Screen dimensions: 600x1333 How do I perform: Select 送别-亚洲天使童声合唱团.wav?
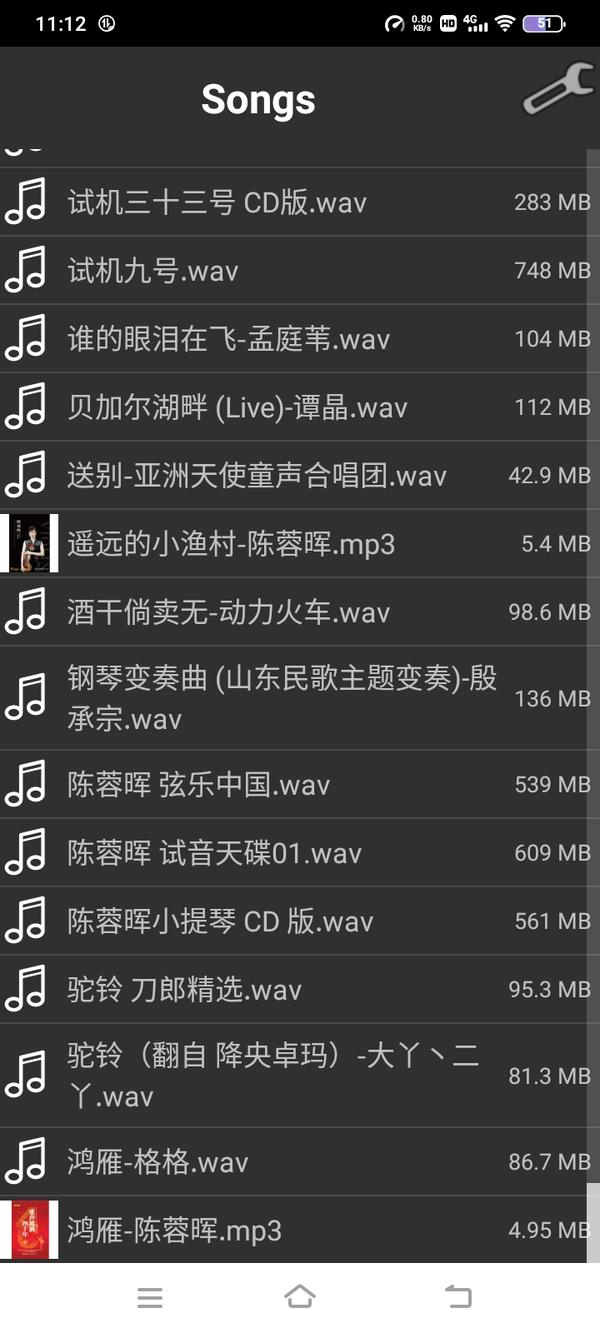(300, 475)
